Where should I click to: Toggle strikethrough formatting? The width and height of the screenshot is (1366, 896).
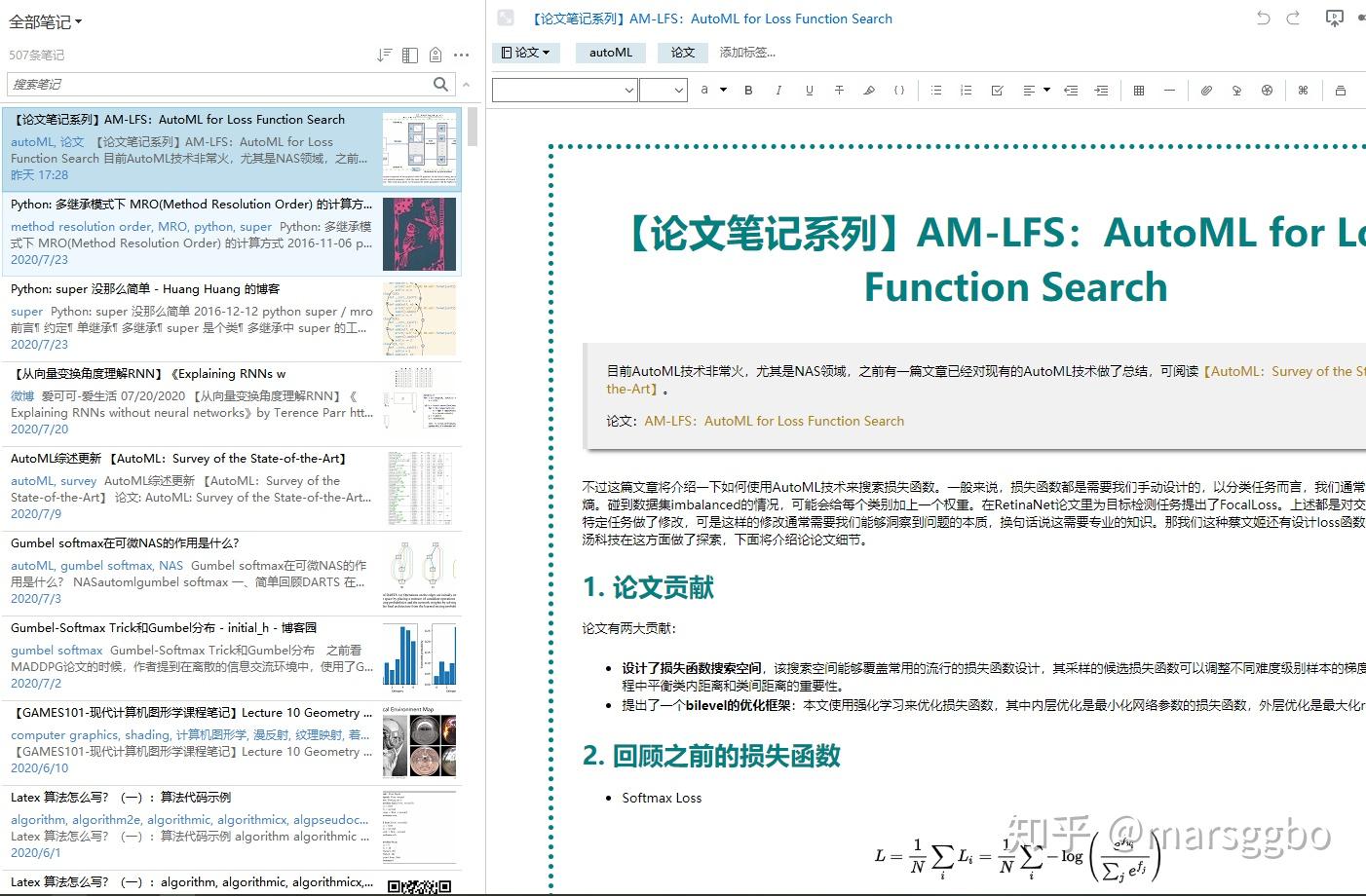(839, 91)
